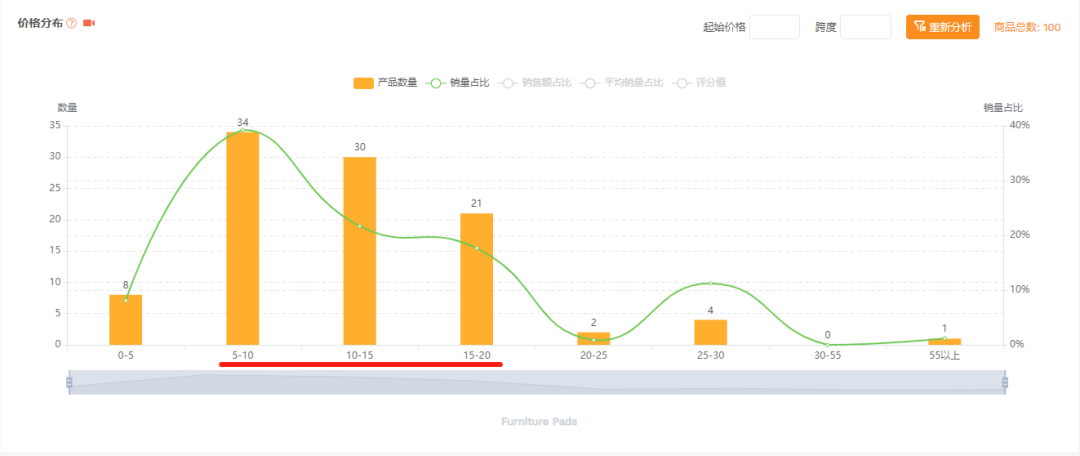Viewport: 1080px width, 456px height.
Task: Click the 55以上 axis label
Action: (944, 355)
